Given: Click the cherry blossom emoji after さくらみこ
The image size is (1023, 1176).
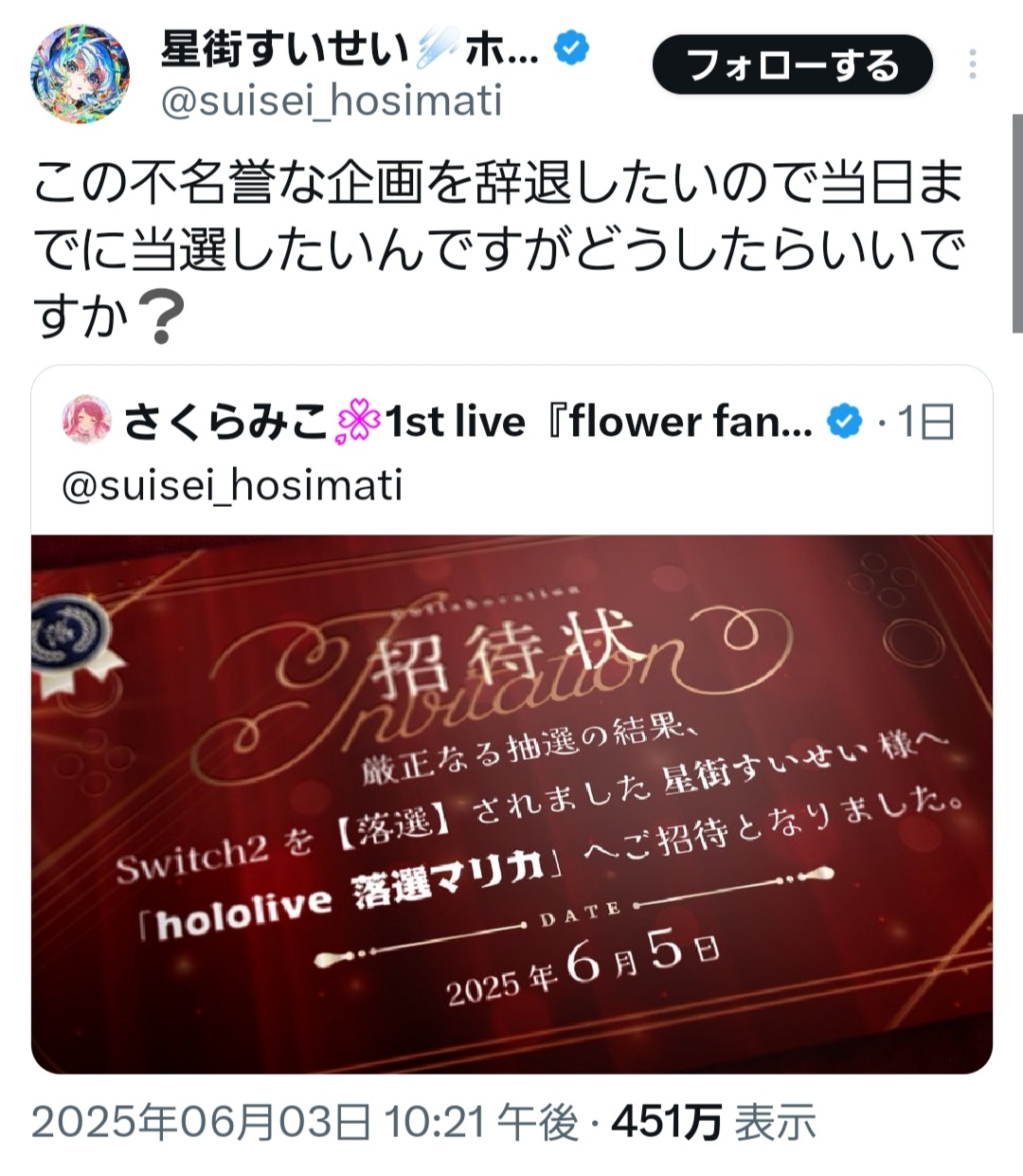Looking at the screenshot, I should [x=358, y=422].
